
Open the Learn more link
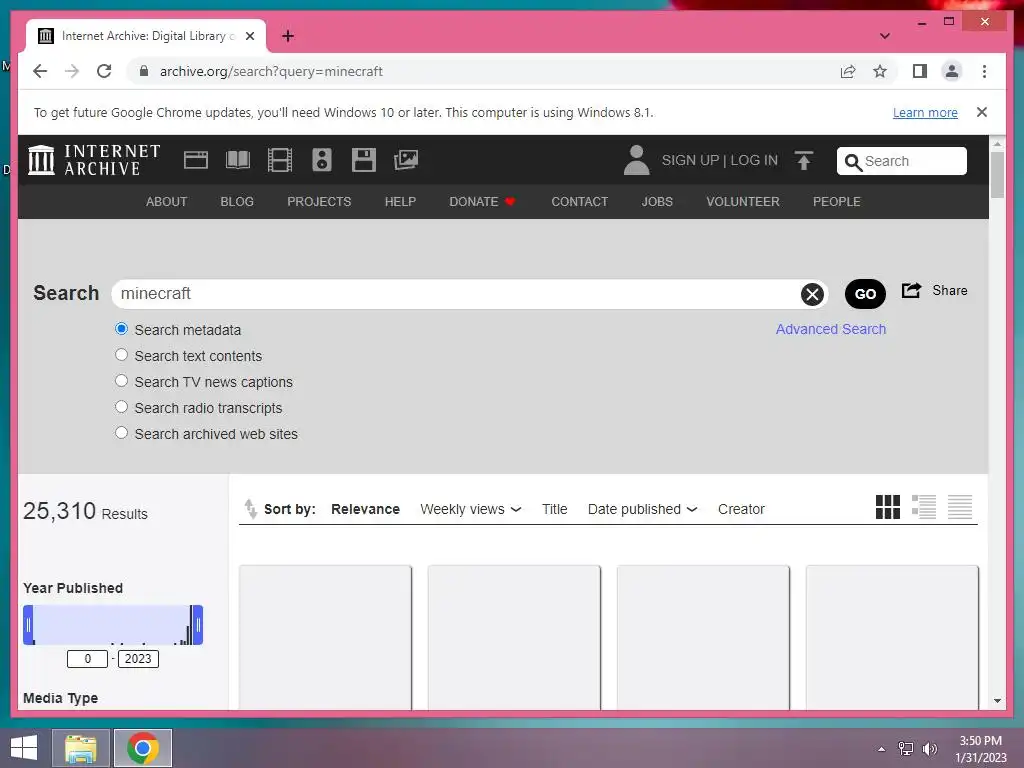[925, 113]
